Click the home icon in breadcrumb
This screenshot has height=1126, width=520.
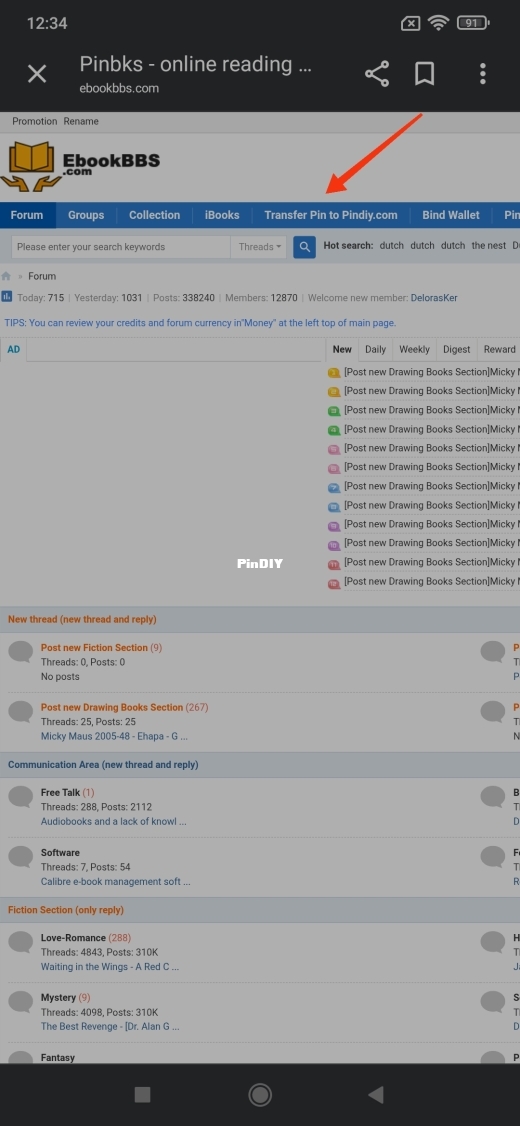point(6,276)
